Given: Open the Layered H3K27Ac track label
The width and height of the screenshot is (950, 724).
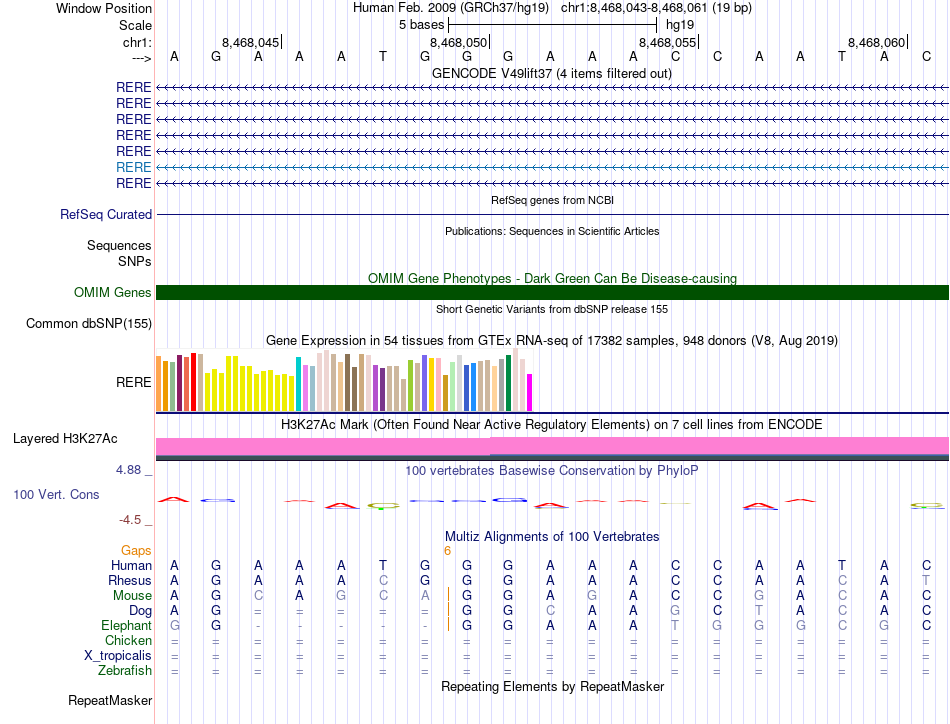Looking at the screenshot, I should (x=65, y=439).
